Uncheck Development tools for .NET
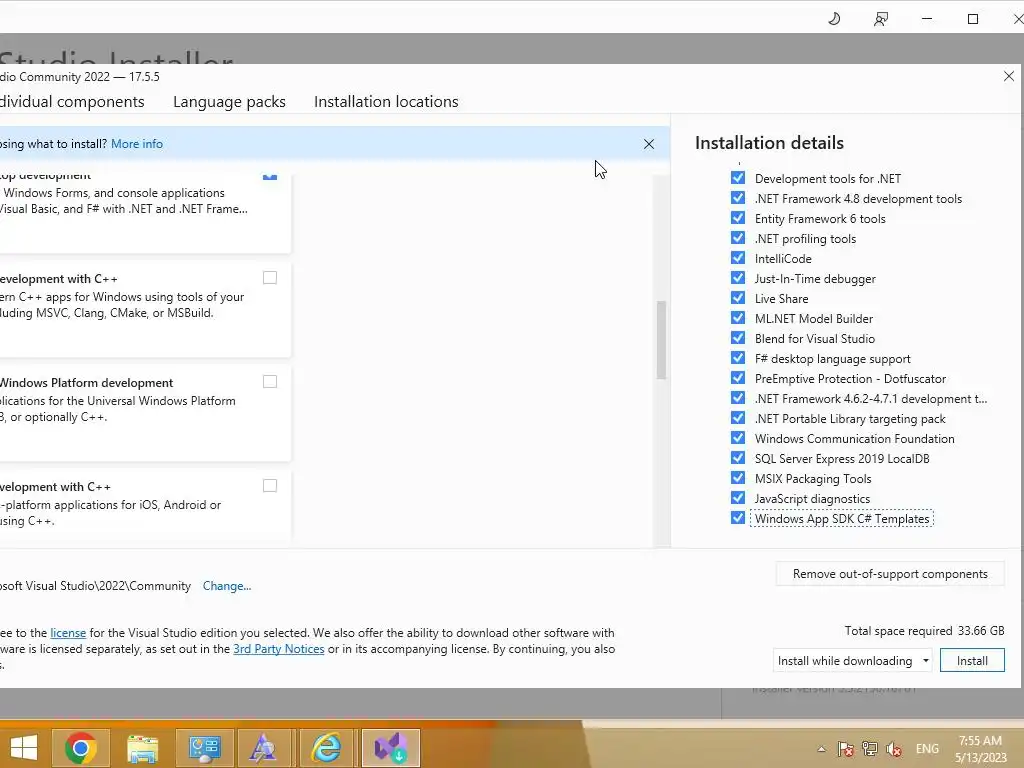The height and width of the screenshot is (768, 1024). (x=738, y=178)
